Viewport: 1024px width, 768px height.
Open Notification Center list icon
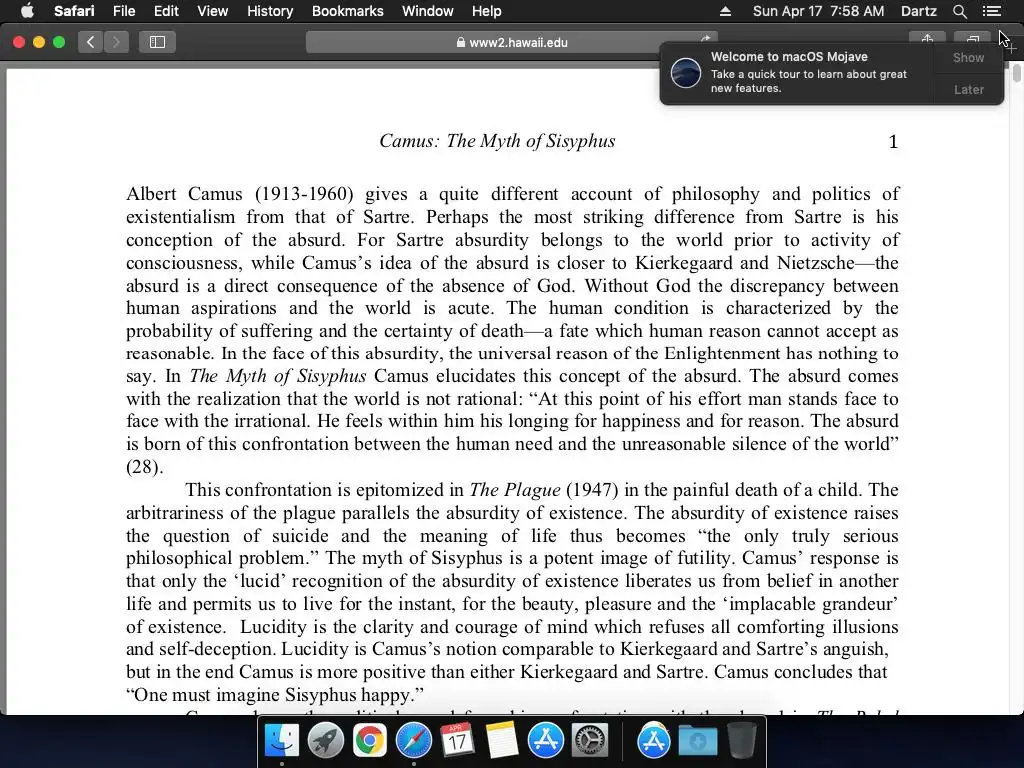point(991,11)
